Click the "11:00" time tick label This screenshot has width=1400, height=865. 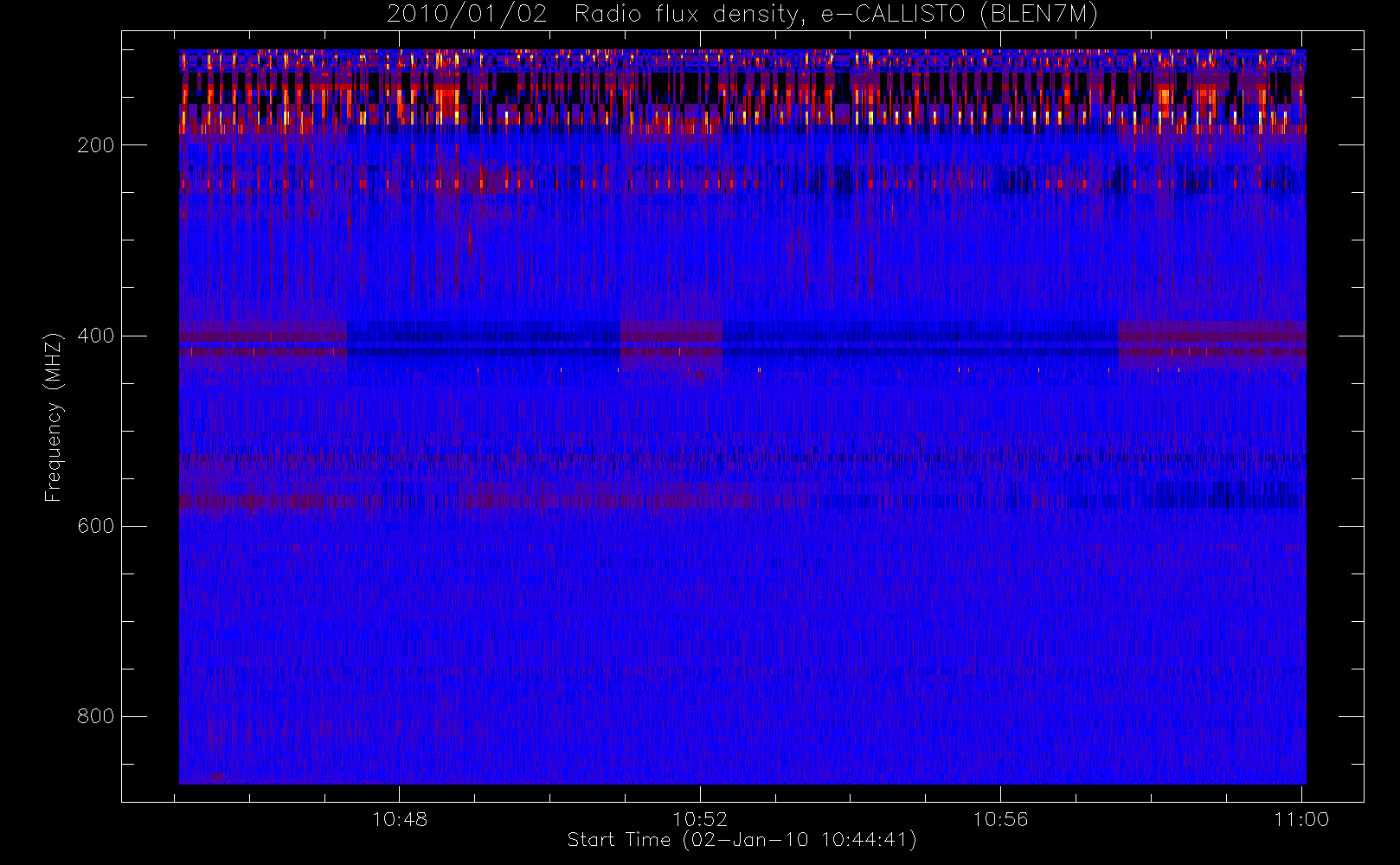click(1301, 819)
